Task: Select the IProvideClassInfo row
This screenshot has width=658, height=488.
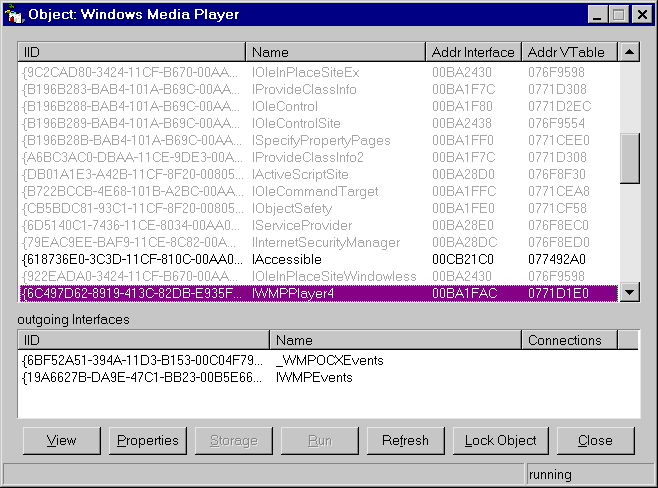Action: [x=319, y=89]
